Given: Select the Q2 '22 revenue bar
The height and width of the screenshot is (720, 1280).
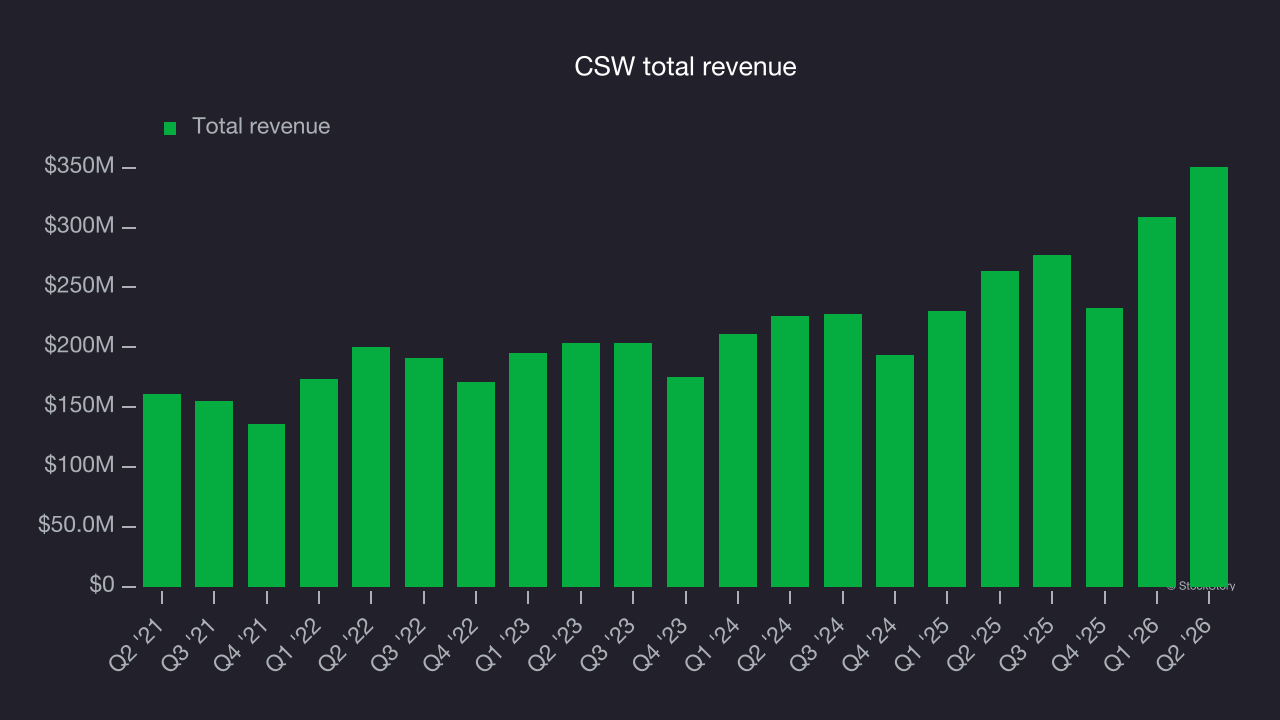Looking at the screenshot, I should [x=371, y=467].
